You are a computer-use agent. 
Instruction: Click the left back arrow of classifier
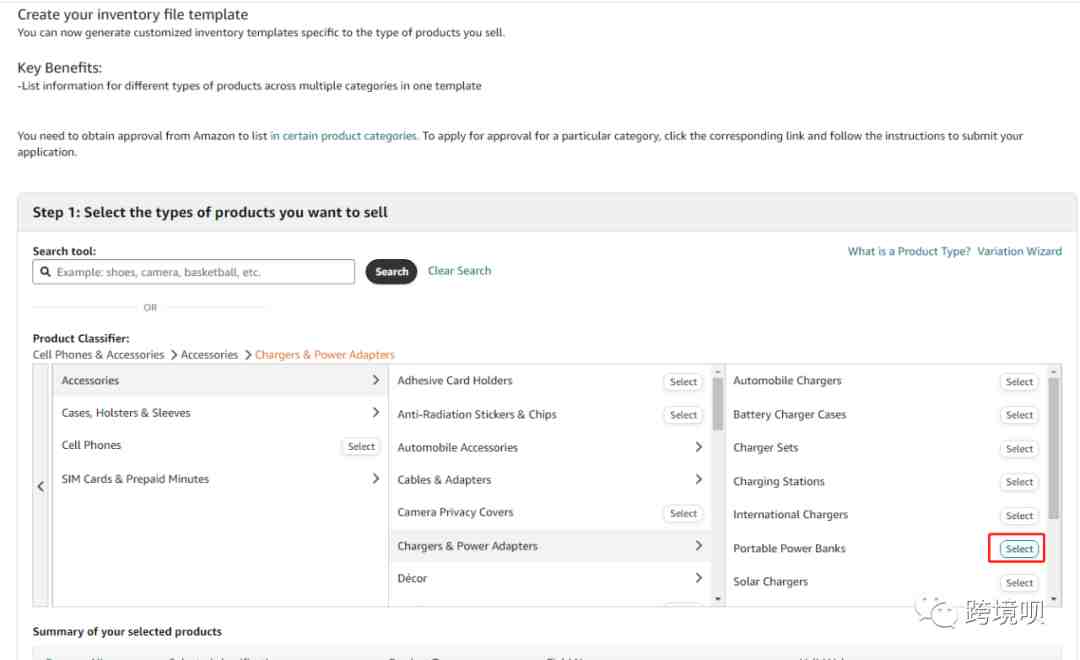(41, 486)
